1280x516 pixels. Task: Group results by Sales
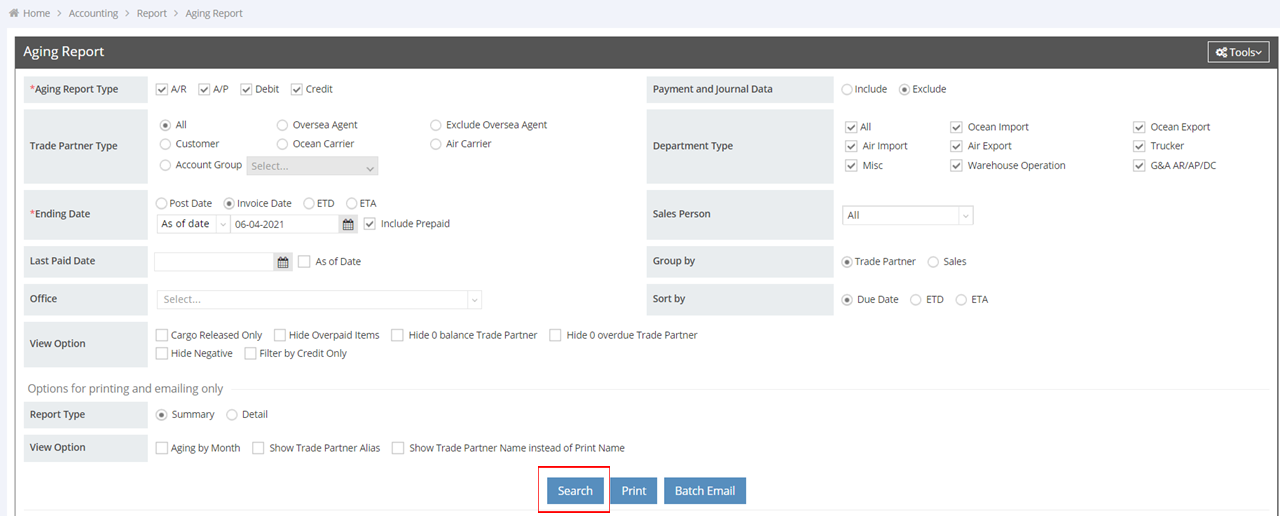coord(933,262)
